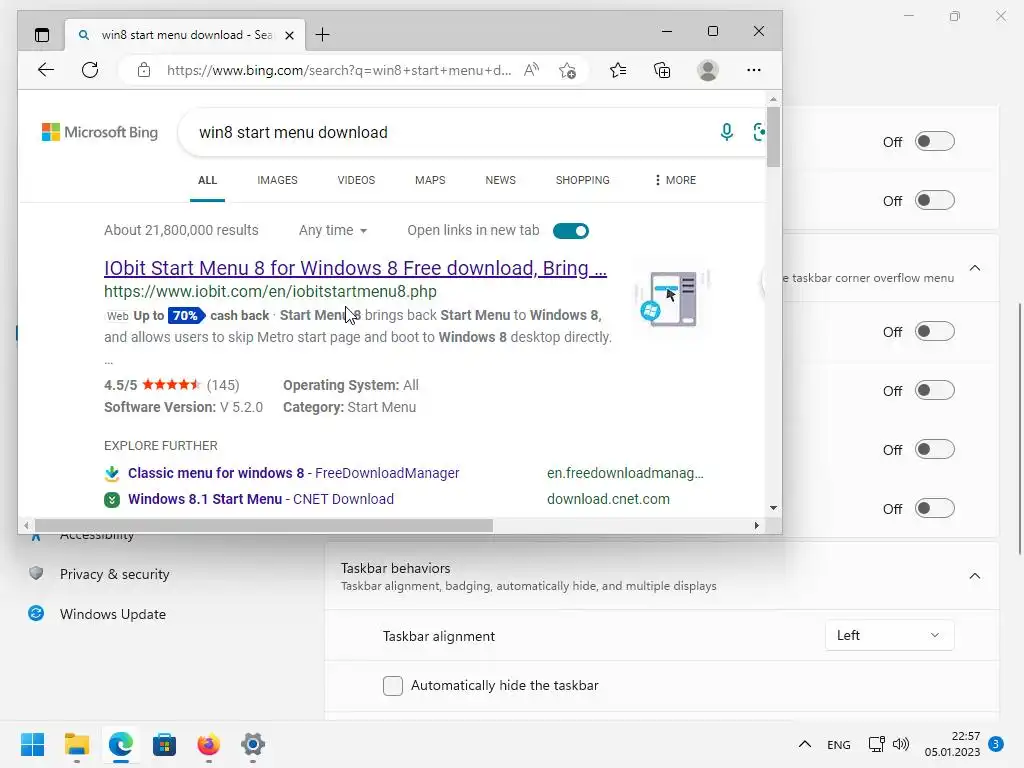Image resolution: width=1024 pixels, height=768 pixels.
Task: View site information lock icon
Action: [144, 70]
